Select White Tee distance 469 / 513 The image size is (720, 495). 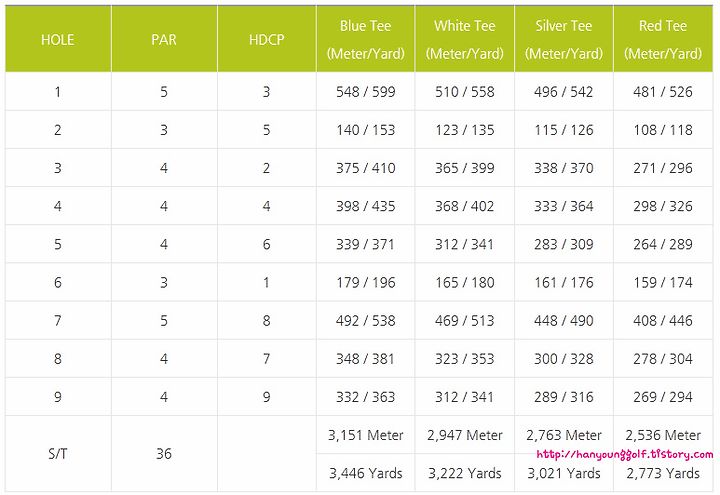465,321
